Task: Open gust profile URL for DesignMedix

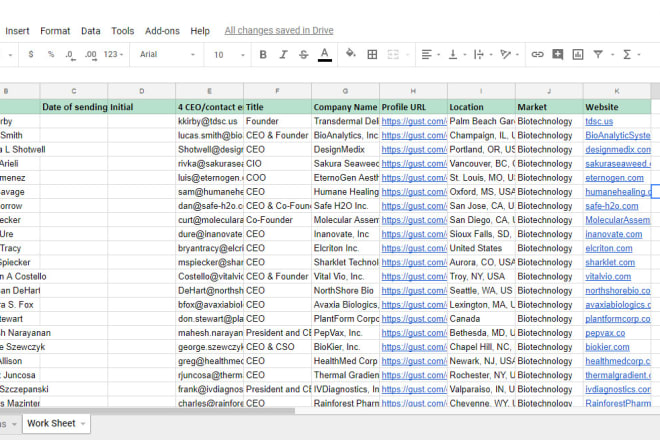Action: pyautogui.click(x=414, y=149)
